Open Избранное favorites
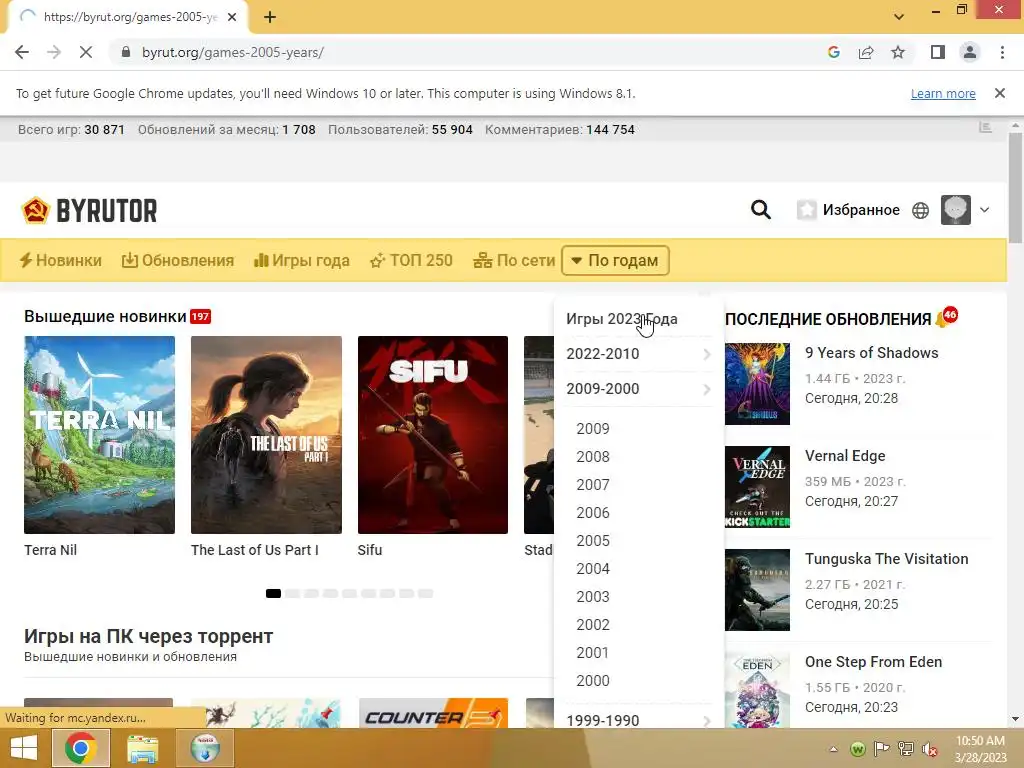The width and height of the screenshot is (1024, 768). click(x=848, y=210)
